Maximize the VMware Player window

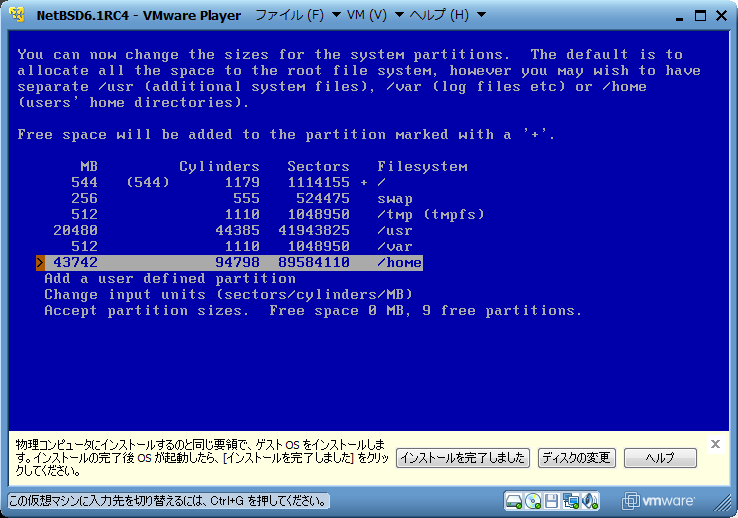700,16
